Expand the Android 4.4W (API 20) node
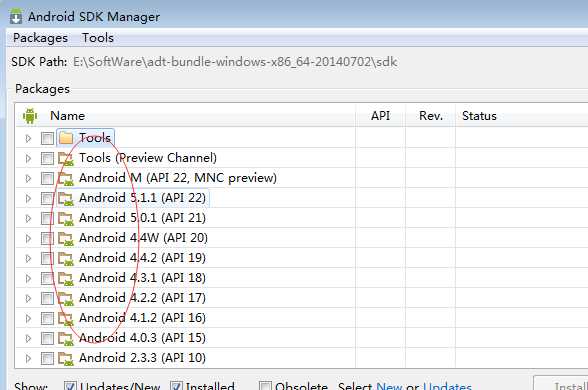Image resolution: width=588 pixels, height=390 pixels. pyautogui.click(x=28, y=238)
